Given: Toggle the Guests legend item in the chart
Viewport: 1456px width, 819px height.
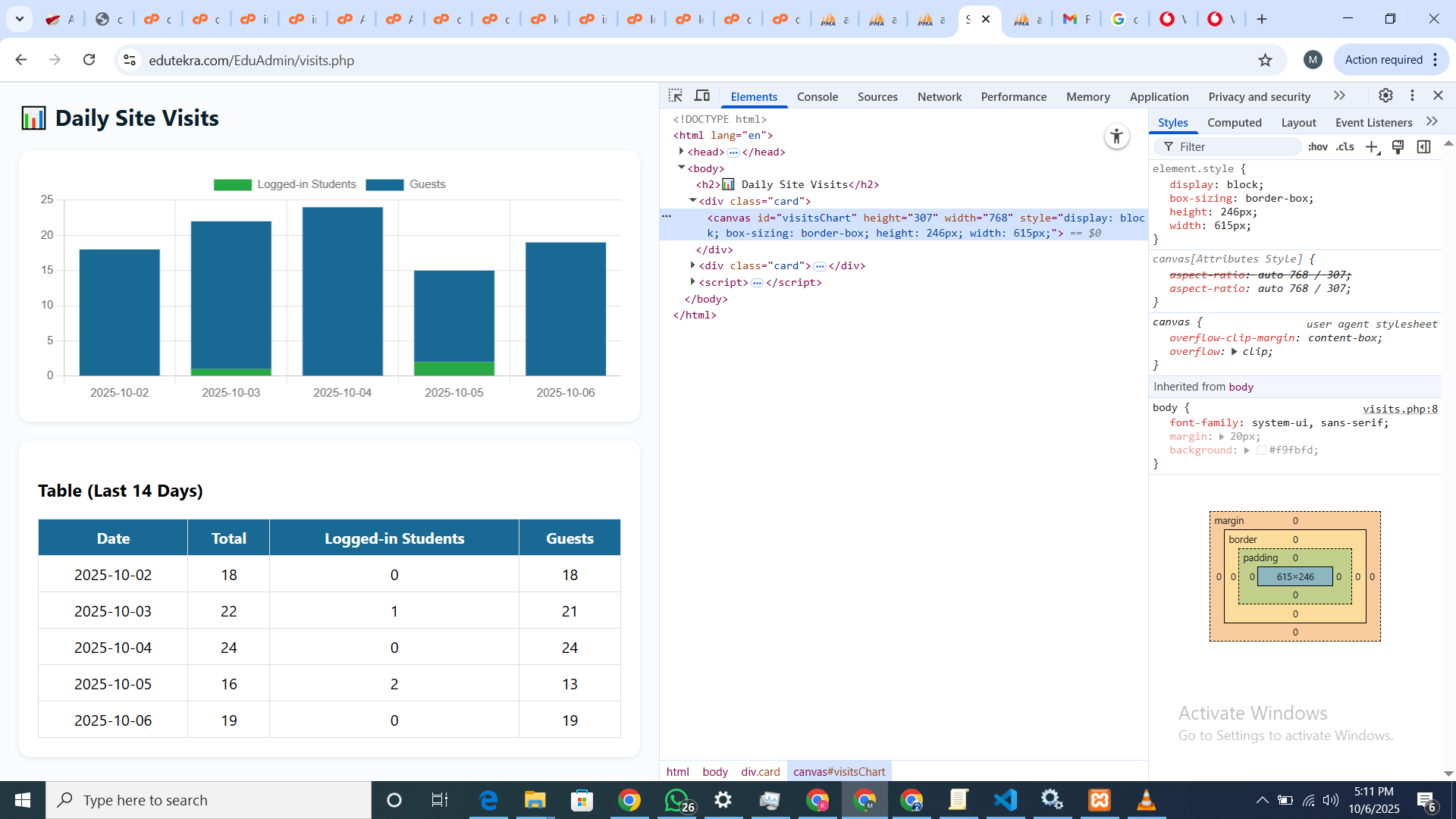Looking at the screenshot, I should click(406, 184).
